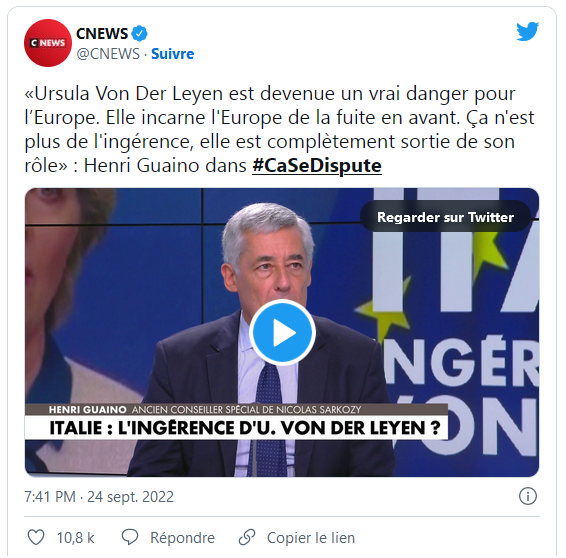Follow CNEWS via the Suivre link

173,54
